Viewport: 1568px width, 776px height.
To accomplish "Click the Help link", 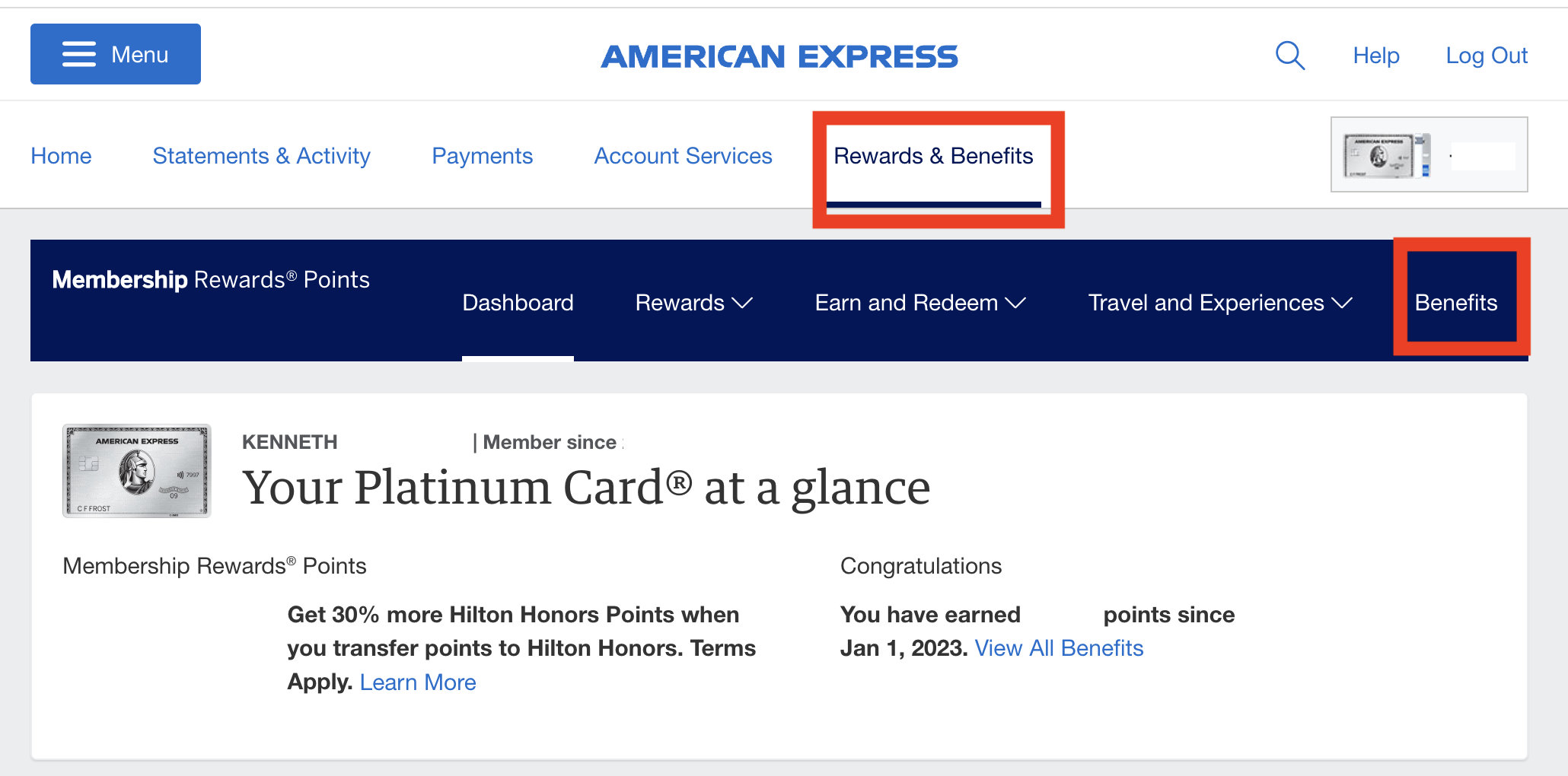I will coord(1376,56).
